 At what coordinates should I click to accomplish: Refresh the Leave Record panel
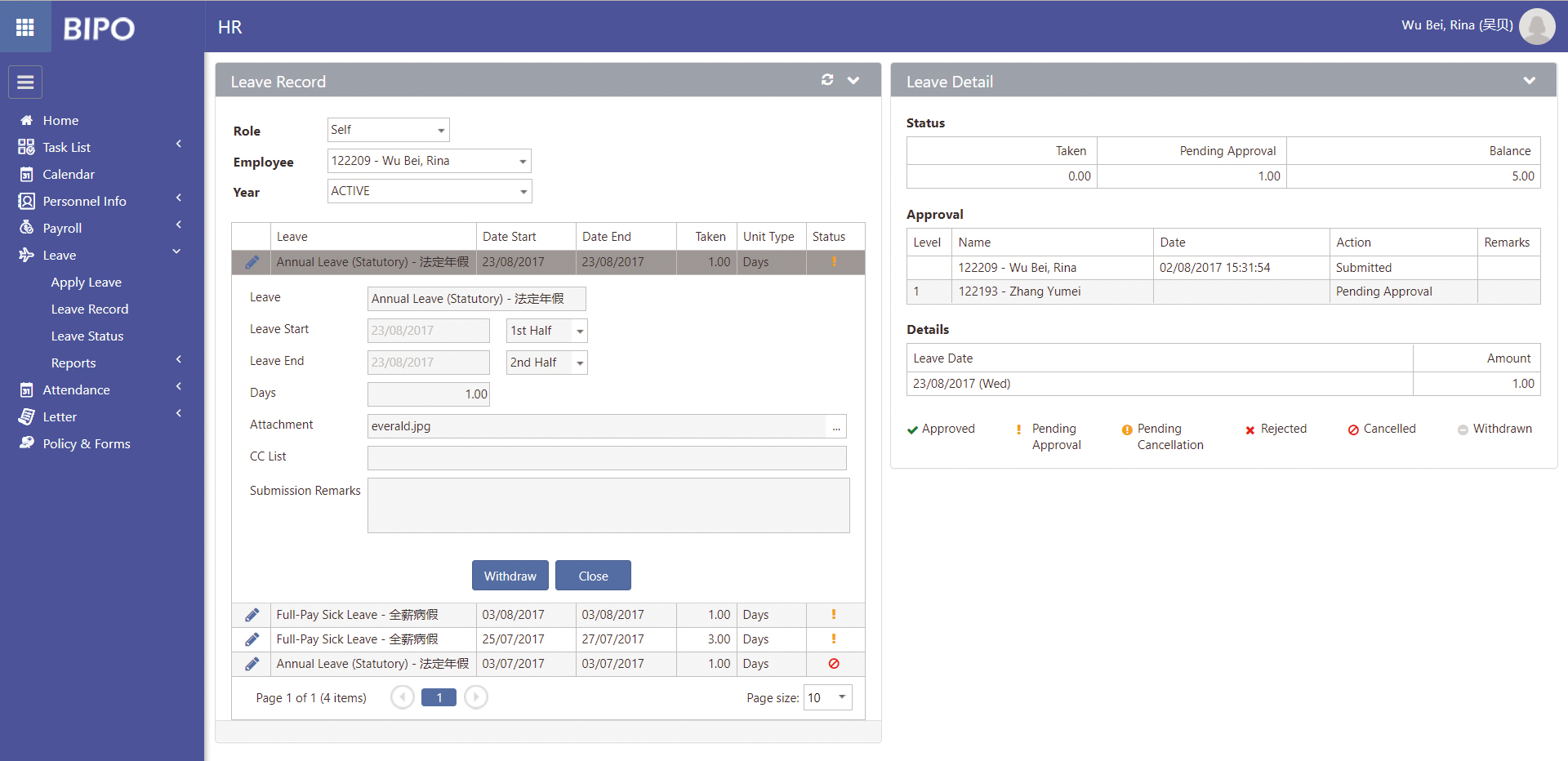tap(827, 80)
